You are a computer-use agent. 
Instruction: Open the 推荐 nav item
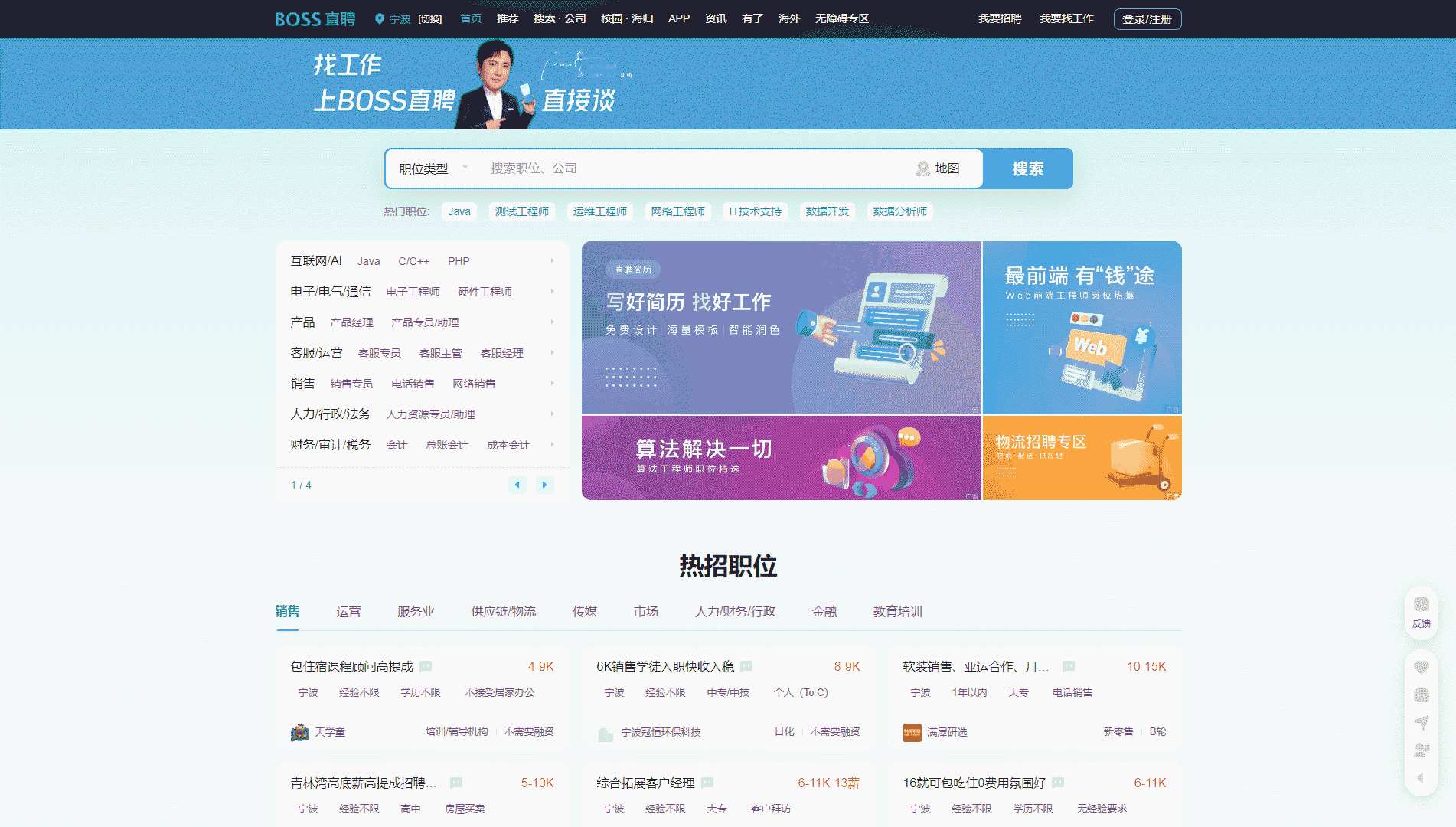(x=508, y=18)
